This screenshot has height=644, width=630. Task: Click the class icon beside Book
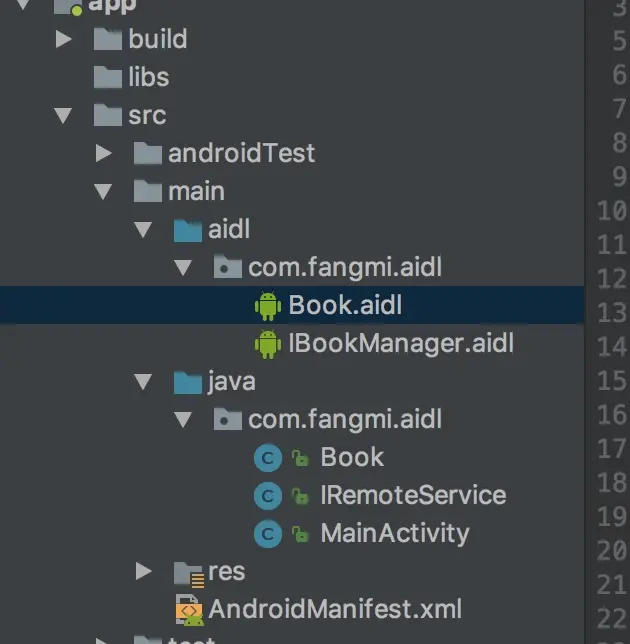click(268, 458)
